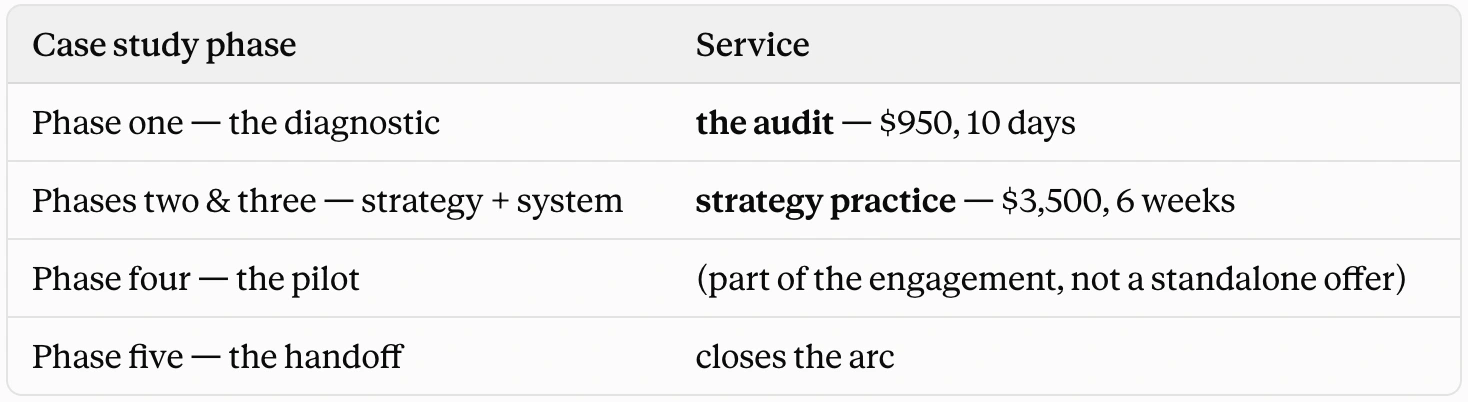Click the 'Service' column header

point(752,45)
